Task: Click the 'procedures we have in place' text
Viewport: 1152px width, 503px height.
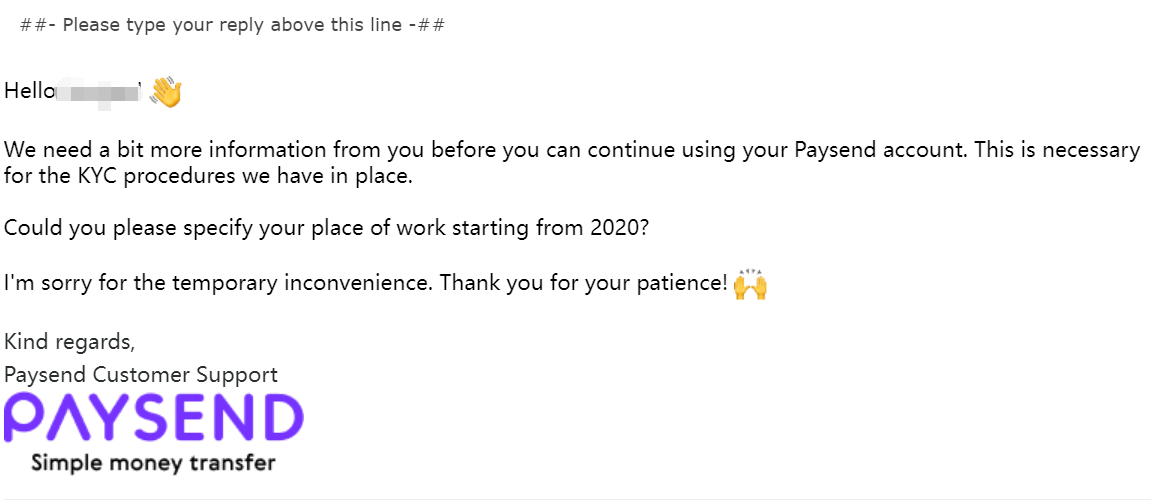Action: [x=268, y=177]
